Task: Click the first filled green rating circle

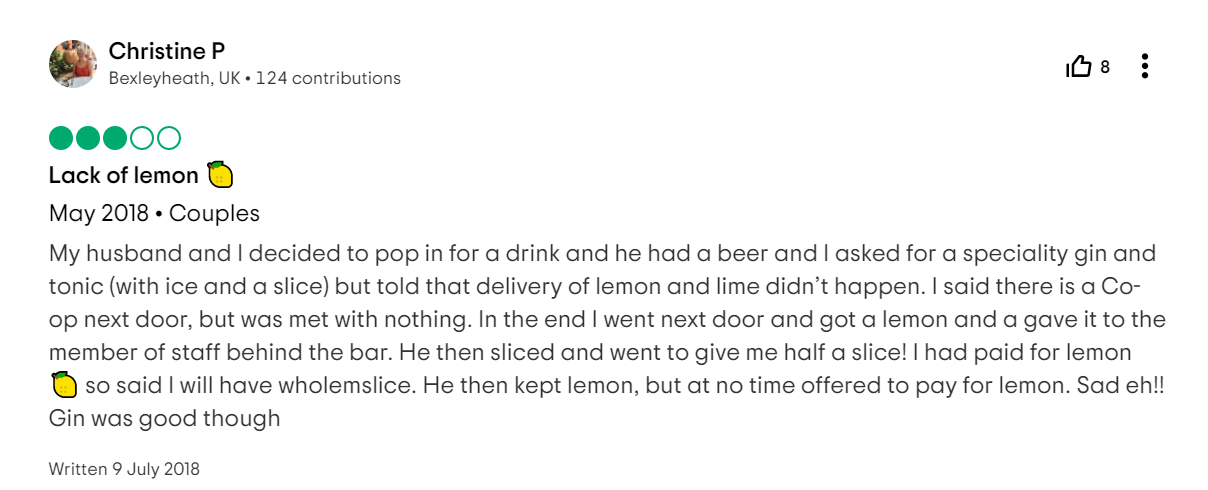Action: (61, 138)
